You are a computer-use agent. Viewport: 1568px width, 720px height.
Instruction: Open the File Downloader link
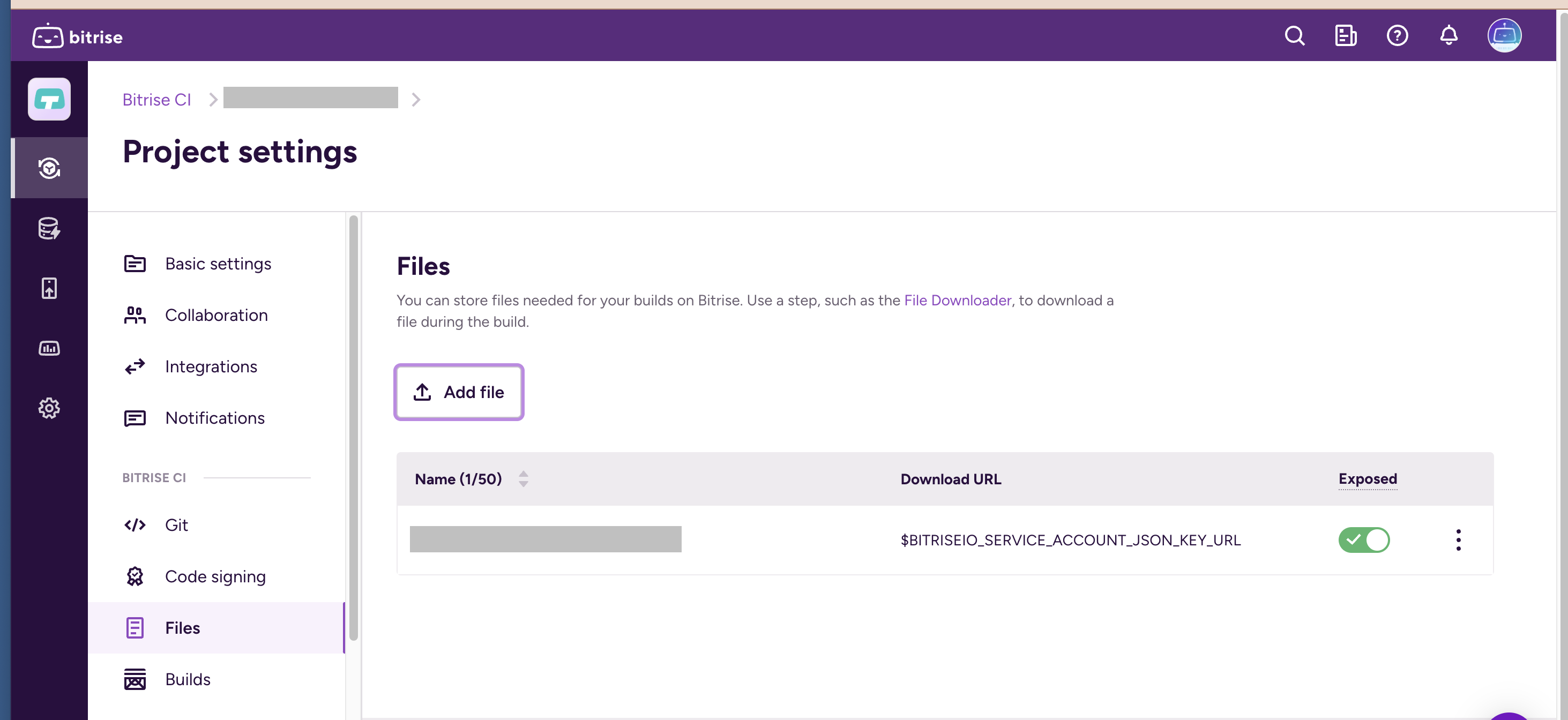pyautogui.click(x=957, y=301)
